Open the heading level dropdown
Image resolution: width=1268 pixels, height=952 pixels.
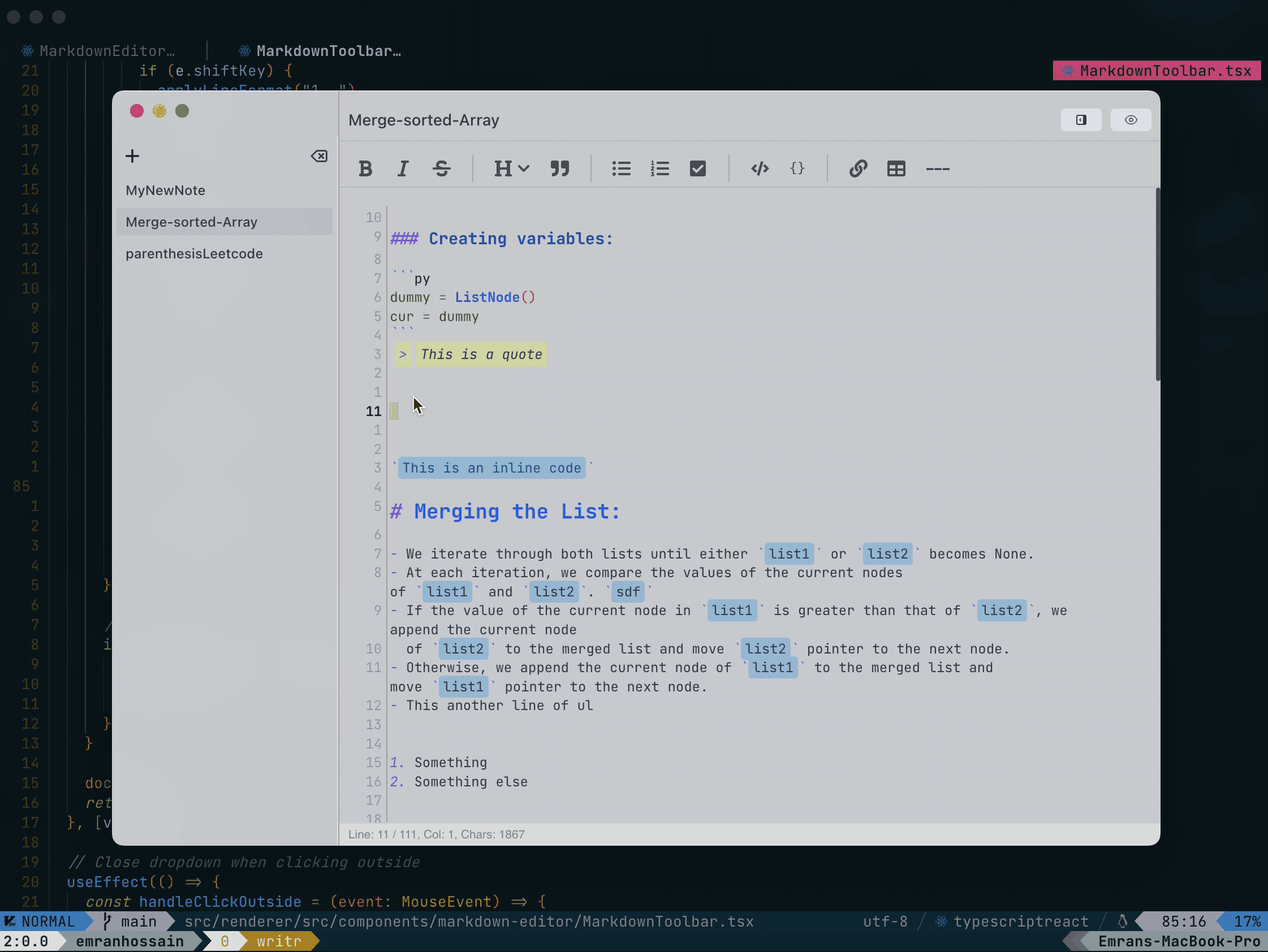[511, 168]
